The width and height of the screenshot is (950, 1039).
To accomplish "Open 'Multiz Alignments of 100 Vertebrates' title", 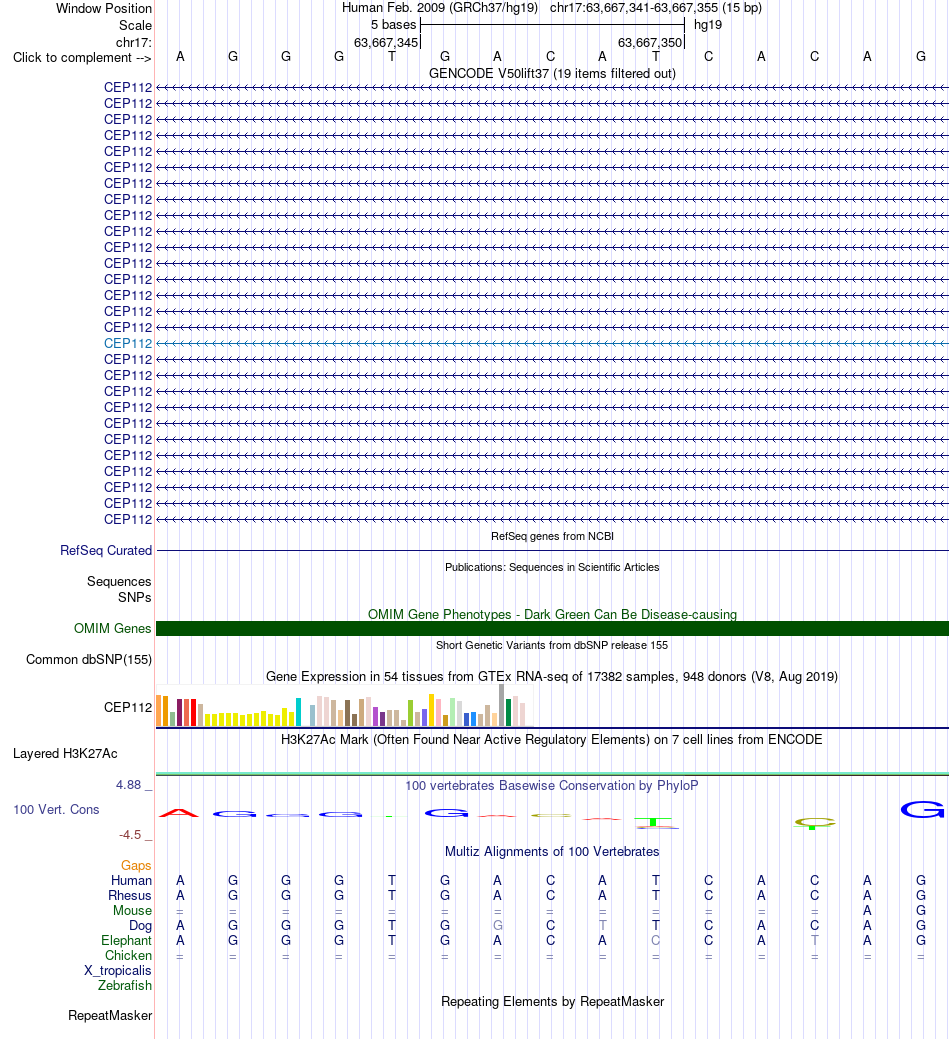I will pyautogui.click(x=553, y=851).
